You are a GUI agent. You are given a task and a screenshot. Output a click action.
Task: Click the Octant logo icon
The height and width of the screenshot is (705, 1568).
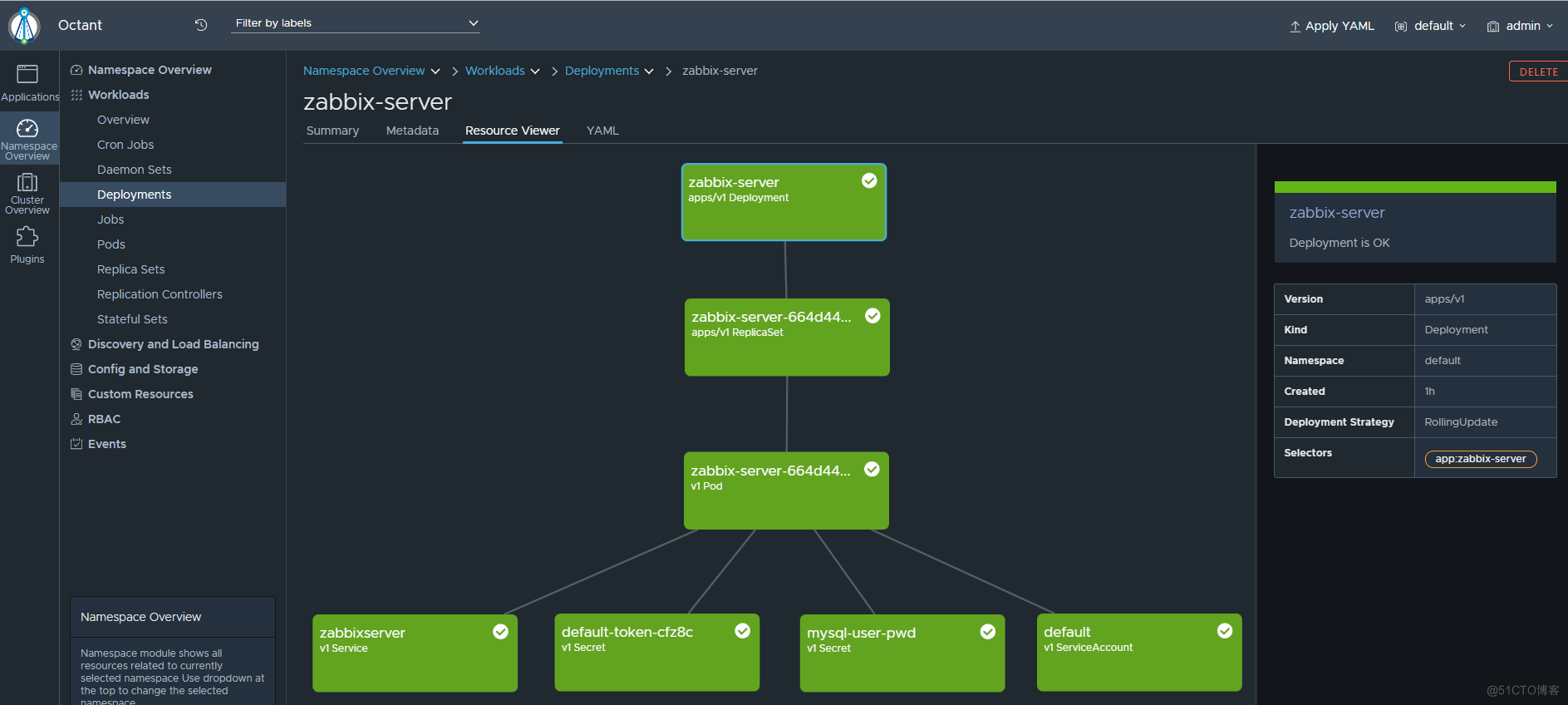(24, 26)
